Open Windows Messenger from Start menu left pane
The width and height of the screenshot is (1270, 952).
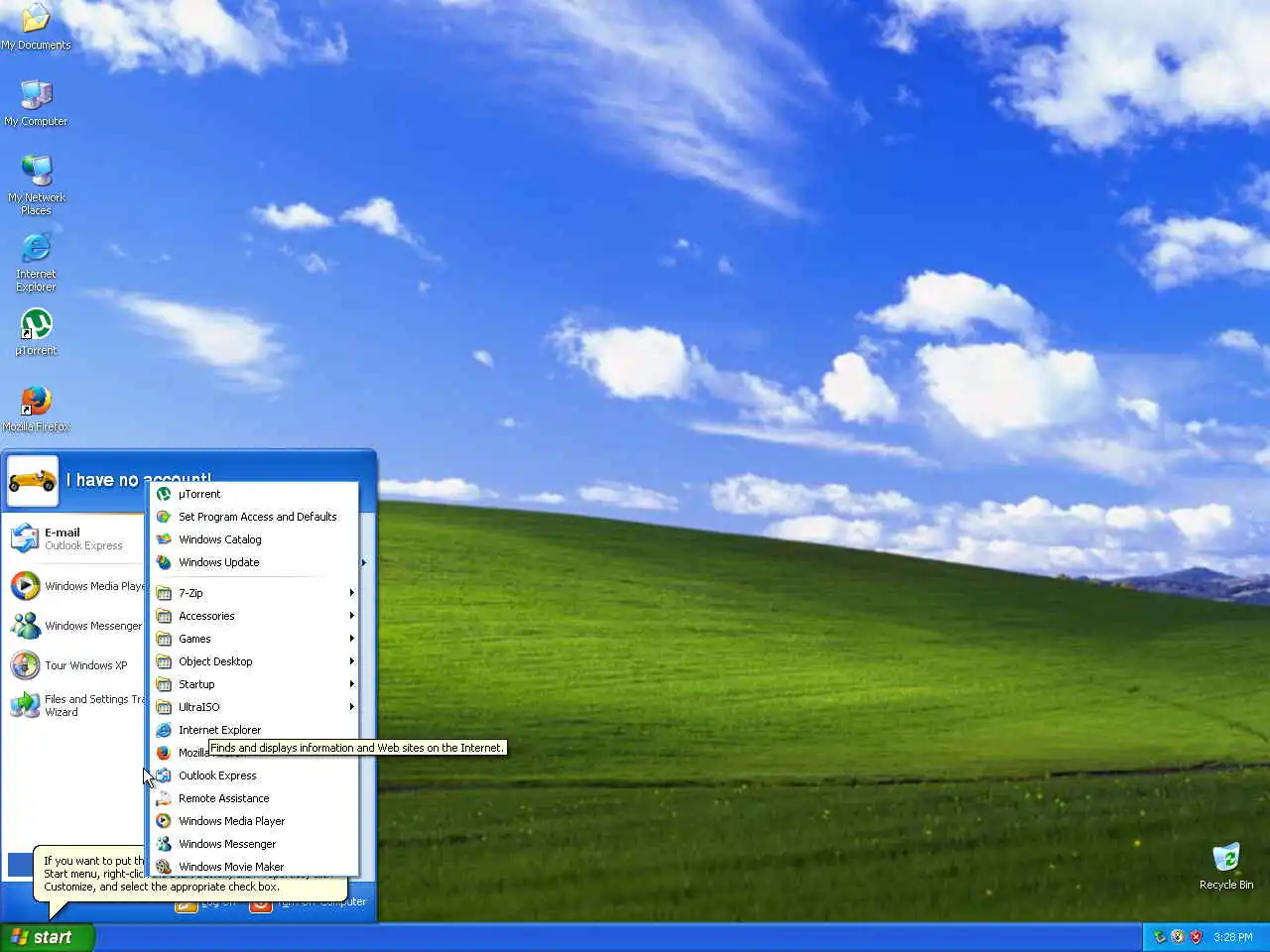pyautogui.click(x=75, y=626)
